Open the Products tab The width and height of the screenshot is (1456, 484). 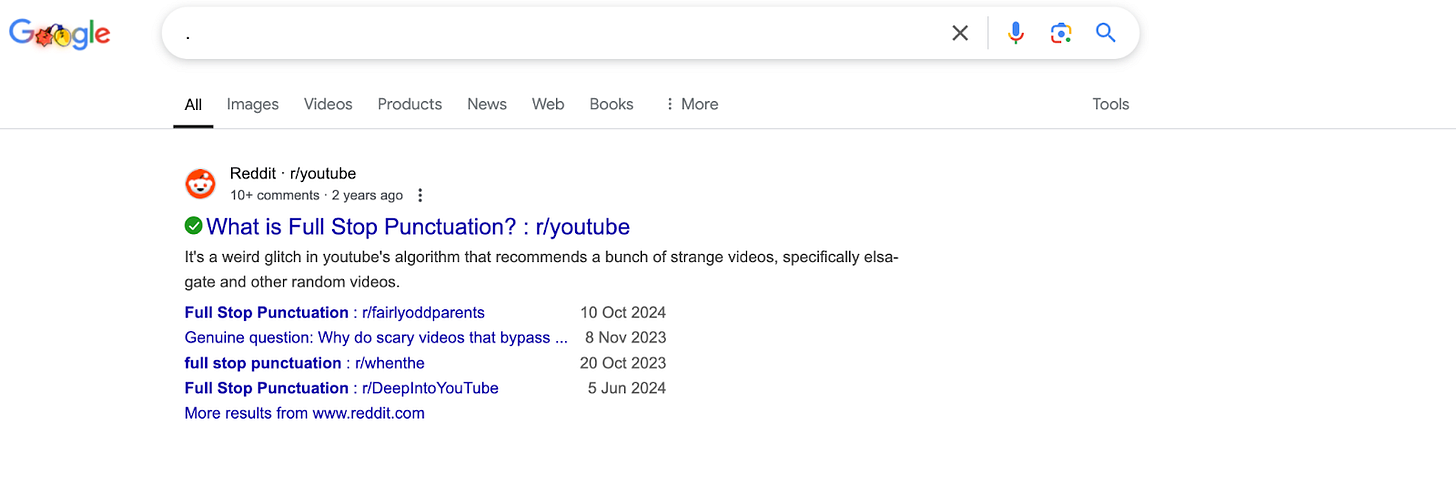click(410, 104)
